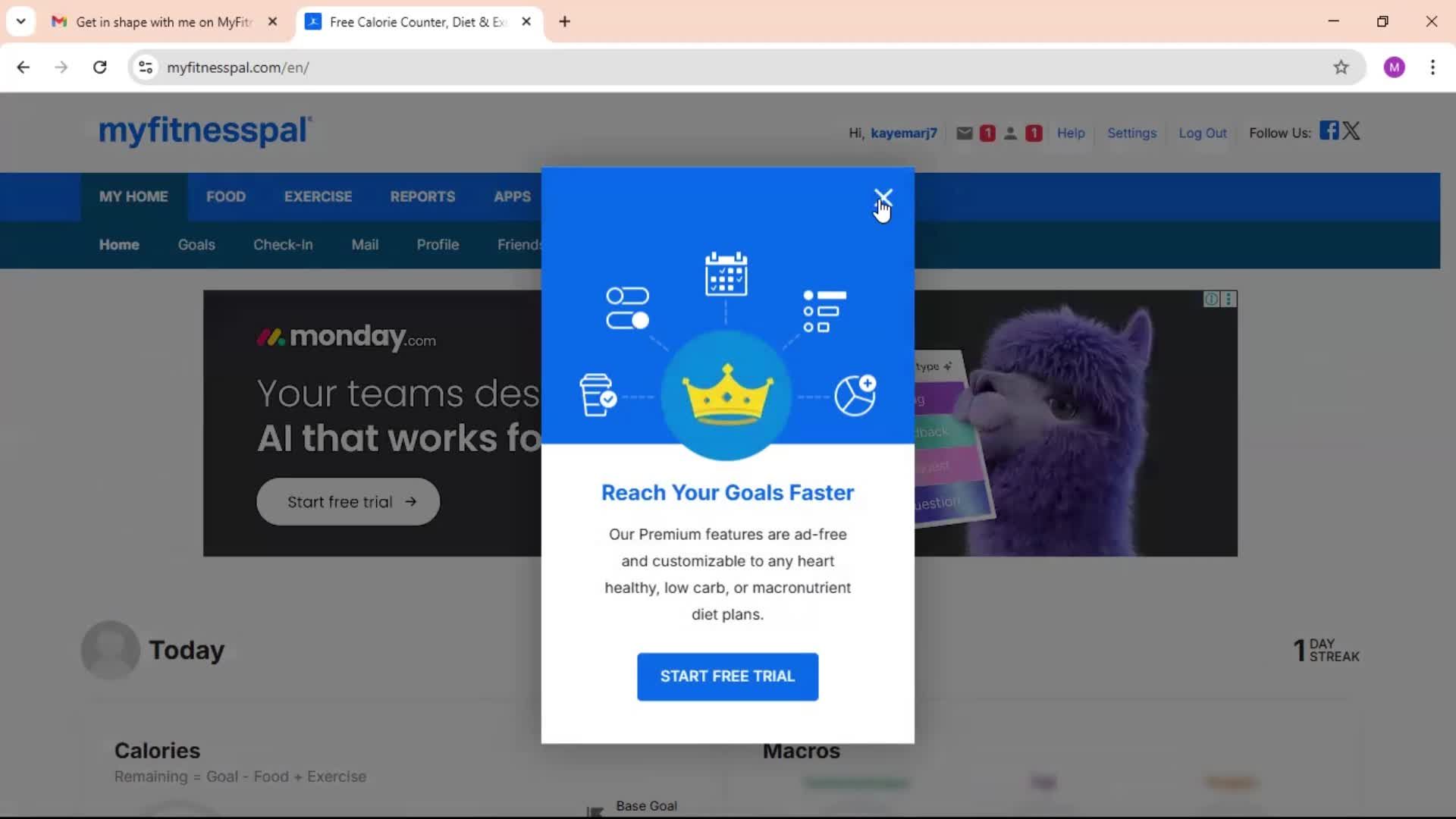Reload the page
The height and width of the screenshot is (819, 1456).
tap(99, 67)
